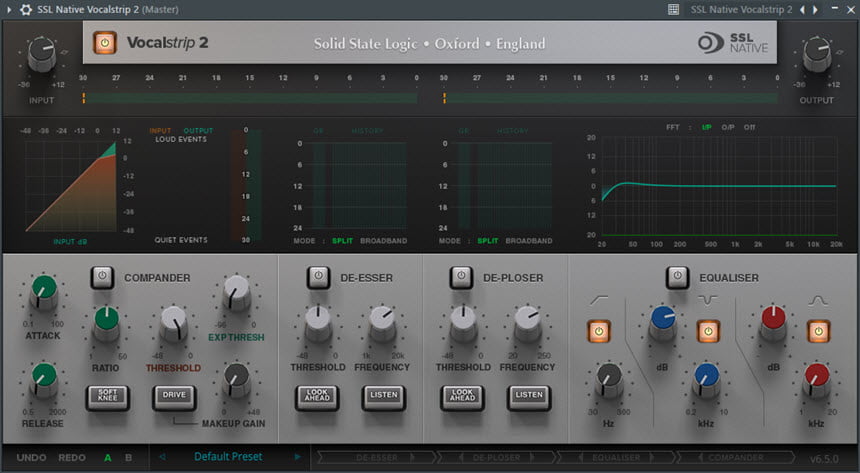Disable the blue notch EQ band power button
The image size is (860, 473).
coord(708,331)
